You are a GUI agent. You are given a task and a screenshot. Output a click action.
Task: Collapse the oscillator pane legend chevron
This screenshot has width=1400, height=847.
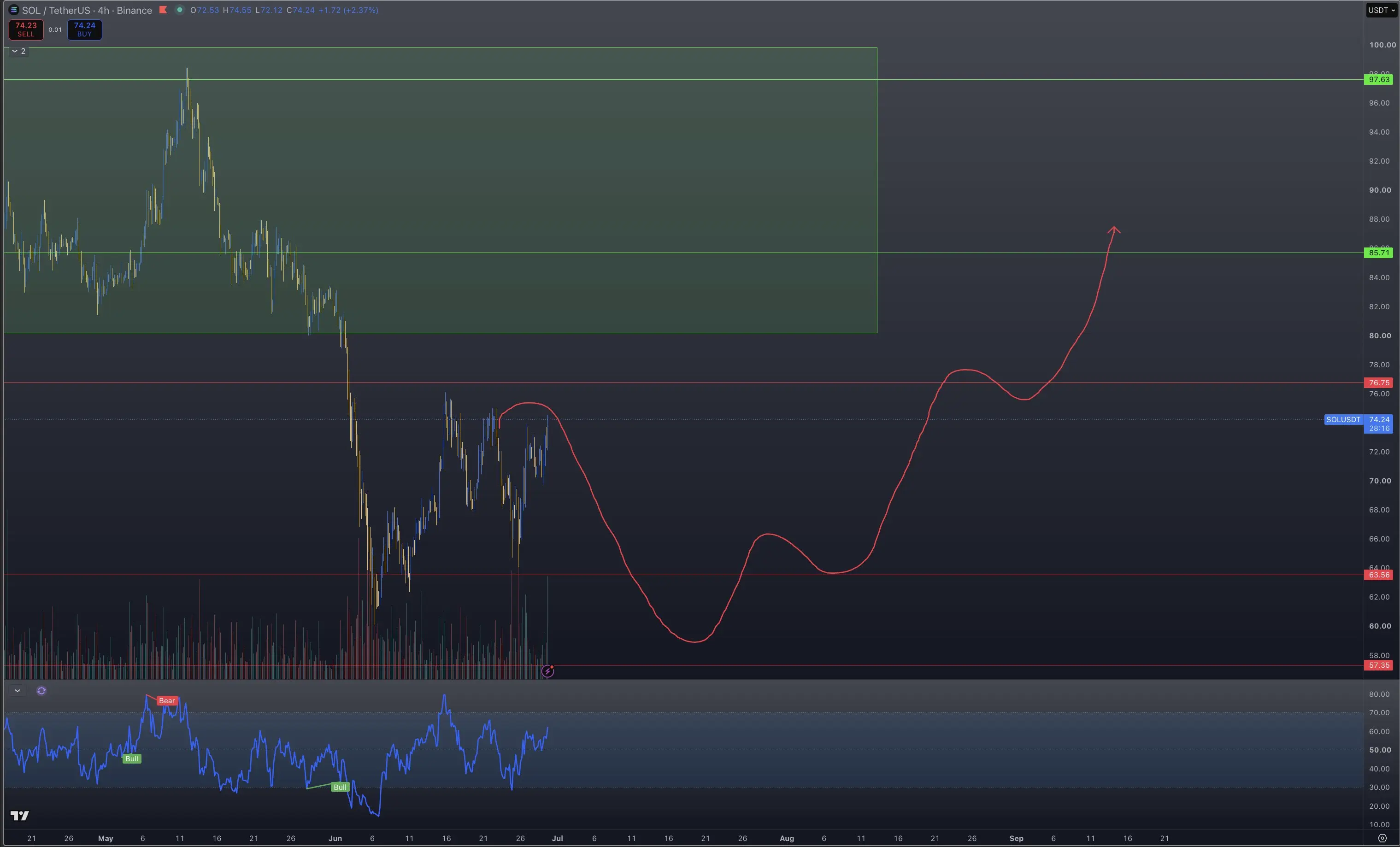pyautogui.click(x=18, y=691)
